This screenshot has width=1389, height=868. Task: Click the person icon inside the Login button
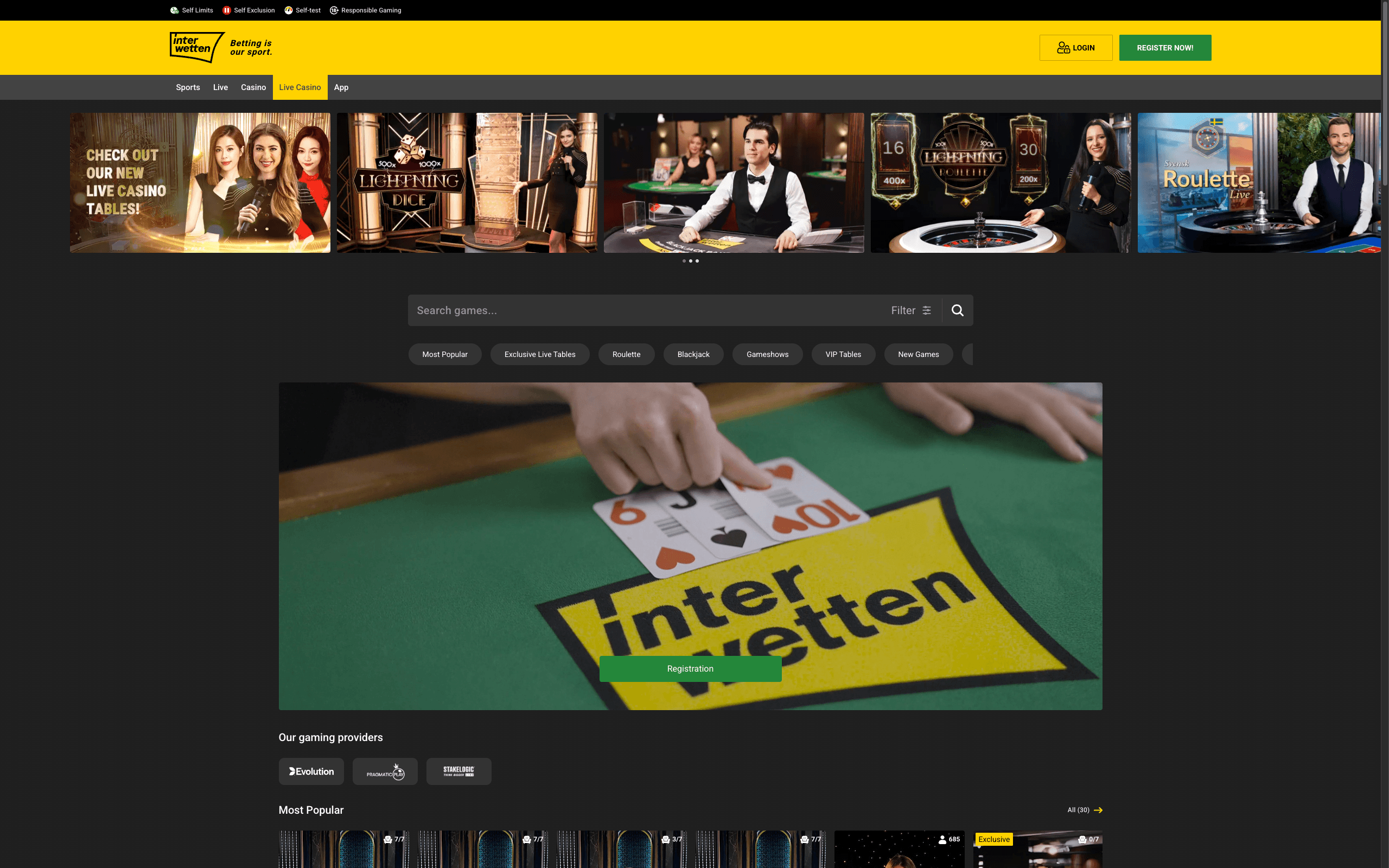coord(1063,47)
